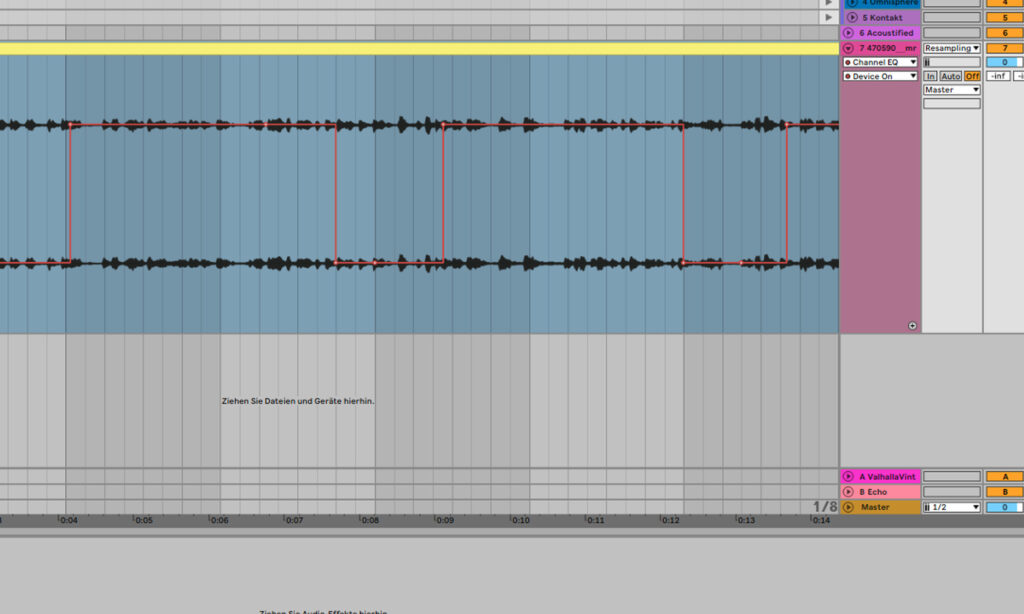Open the Resampling input dropdown
Screen dimensions: 1024x614
click(952, 48)
